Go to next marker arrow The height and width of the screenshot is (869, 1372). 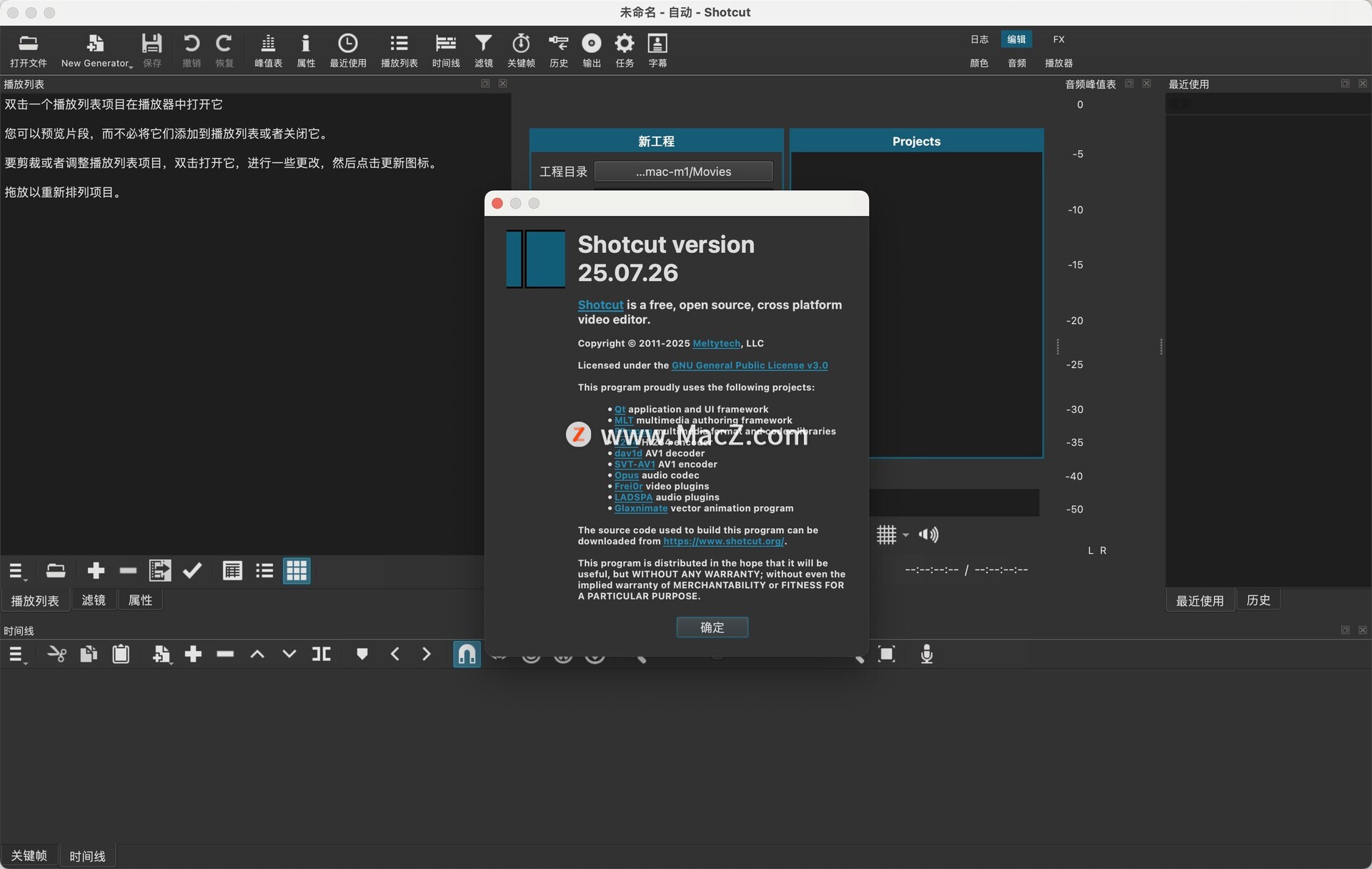[427, 654]
